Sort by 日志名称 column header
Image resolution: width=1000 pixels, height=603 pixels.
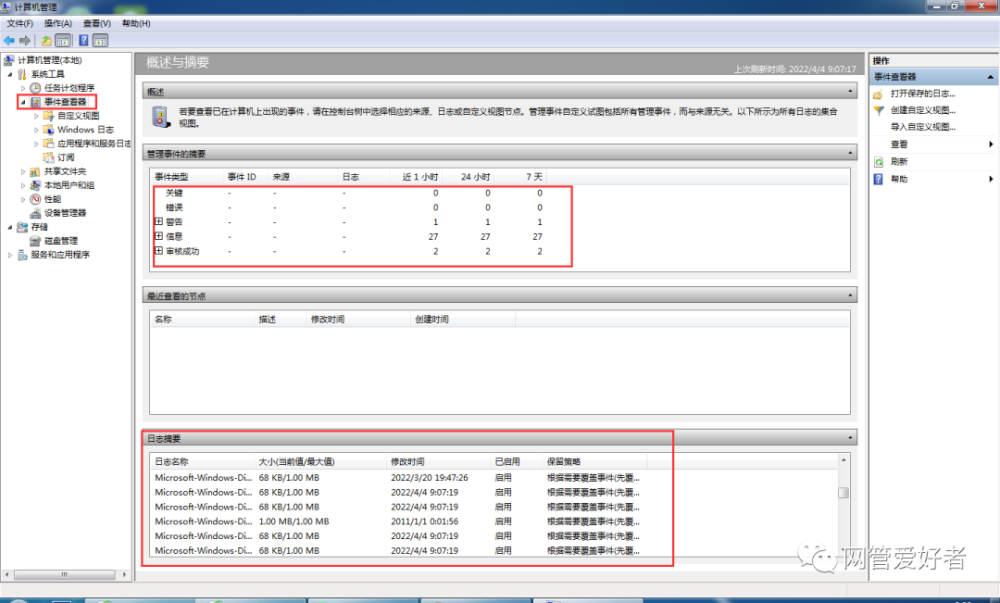coord(172,461)
